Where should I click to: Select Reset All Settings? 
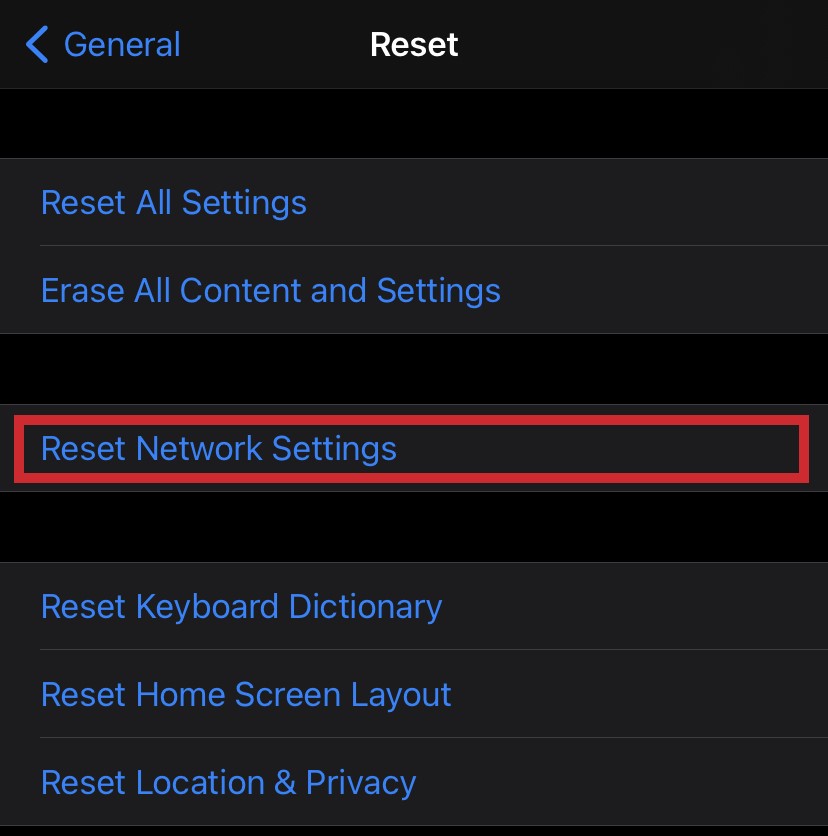coord(174,203)
